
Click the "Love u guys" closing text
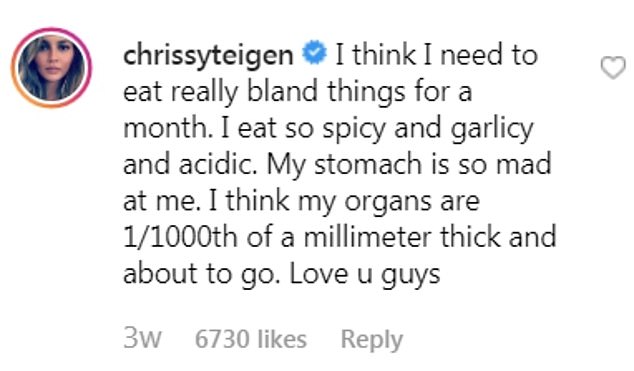pyautogui.click(x=365, y=275)
